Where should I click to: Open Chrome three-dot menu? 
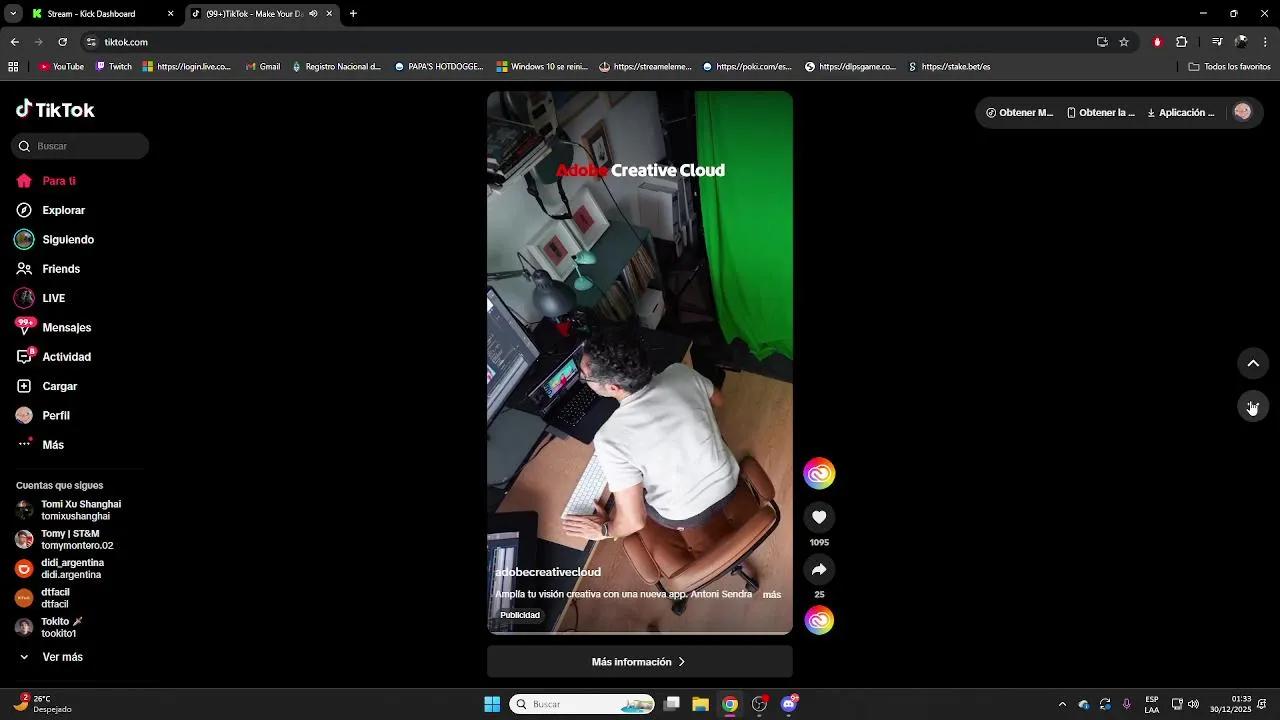pyautogui.click(x=1266, y=42)
